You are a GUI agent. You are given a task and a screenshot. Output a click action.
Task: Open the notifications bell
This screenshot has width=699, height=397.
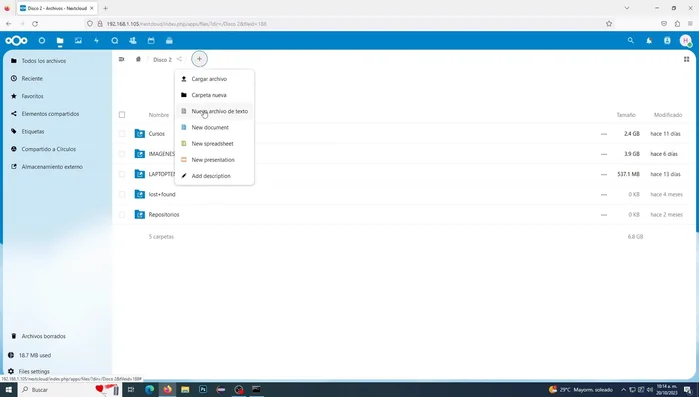pos(649,41)
